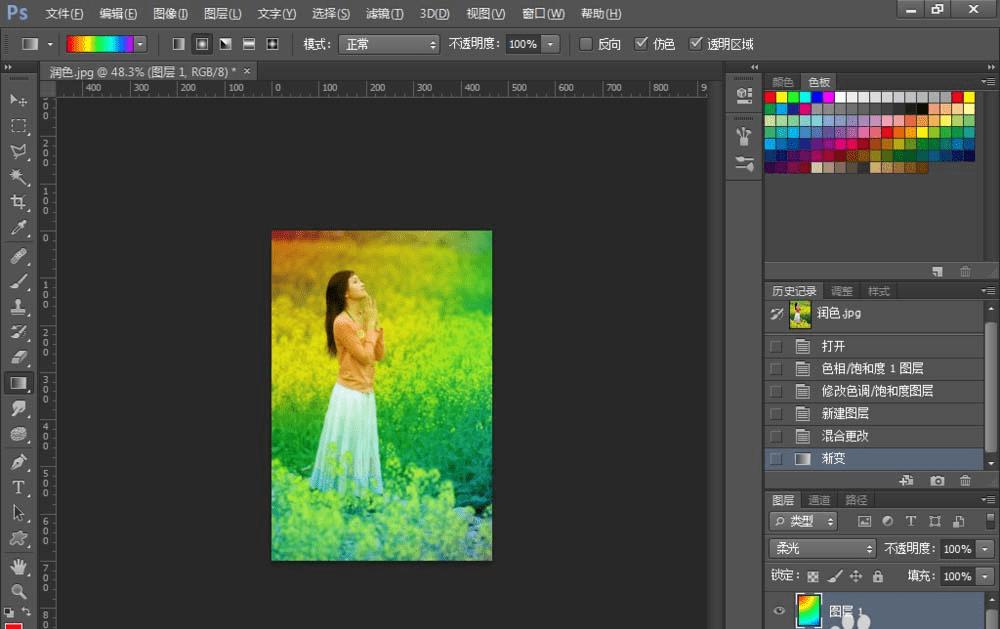Pick the Lasso tool
Screen dimensions: 1000x629
tap(18, 151)
